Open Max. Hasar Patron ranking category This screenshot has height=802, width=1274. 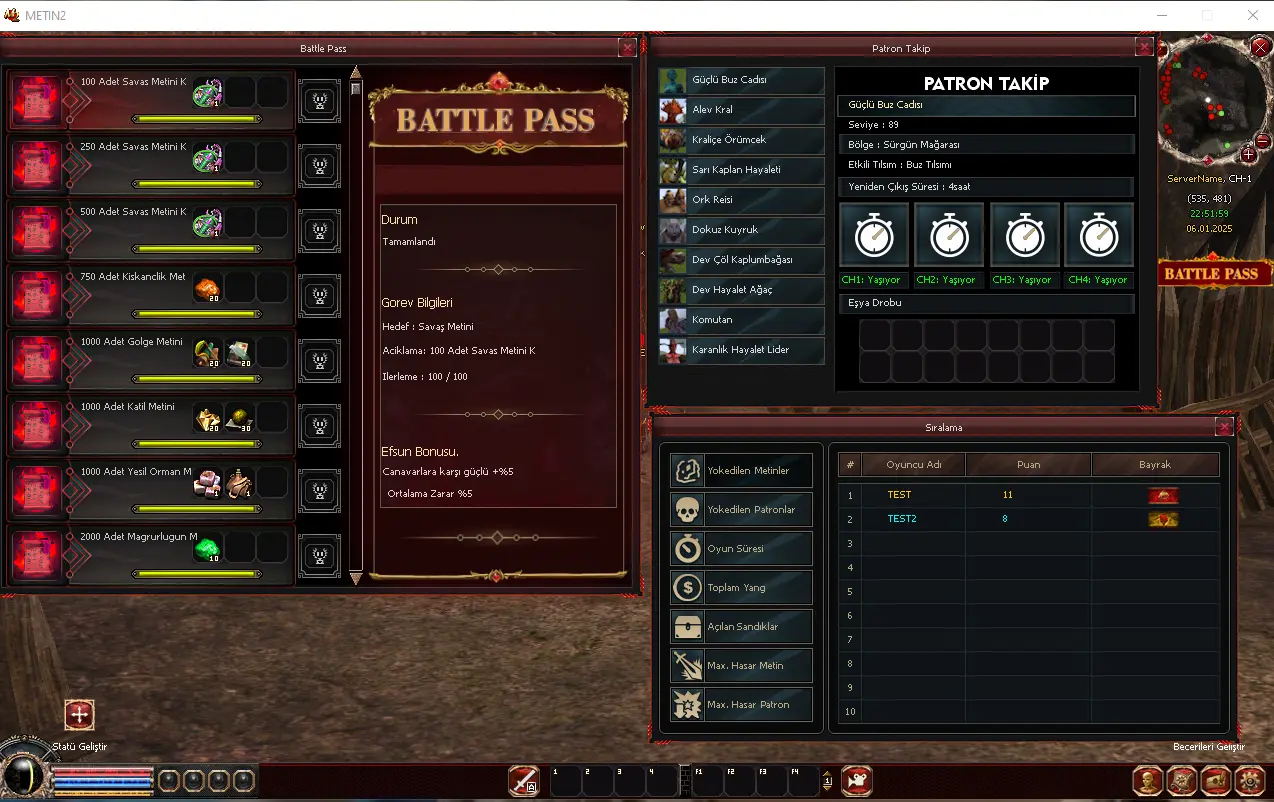click(741, 705)
